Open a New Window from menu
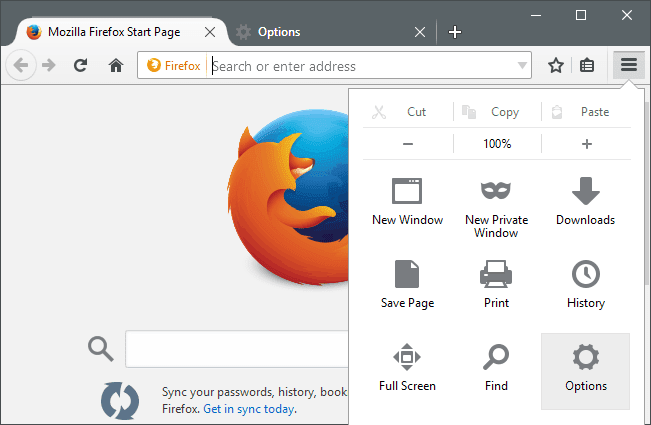 point(407,202)
